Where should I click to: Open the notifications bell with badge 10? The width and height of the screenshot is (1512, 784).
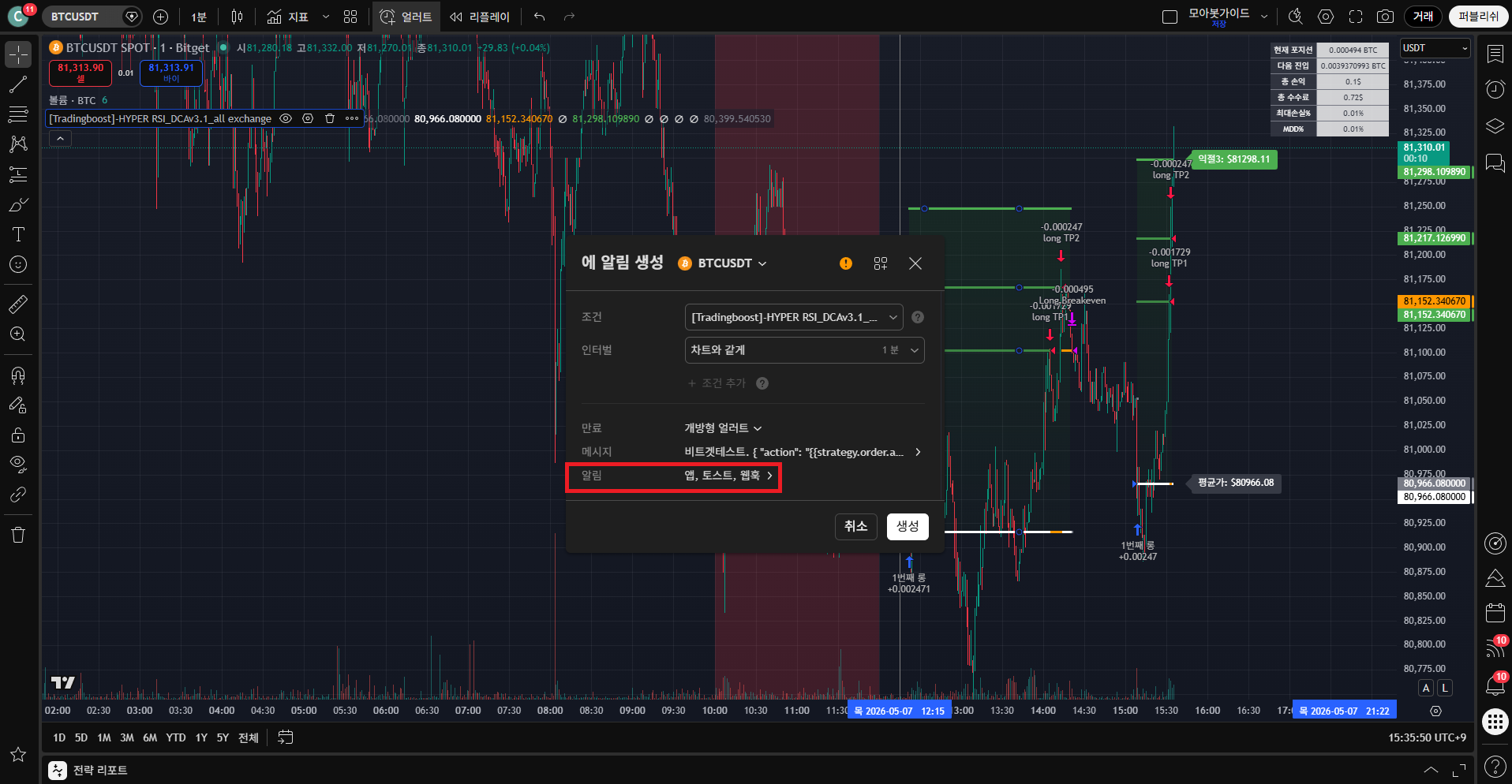[x=1495, y=685]
